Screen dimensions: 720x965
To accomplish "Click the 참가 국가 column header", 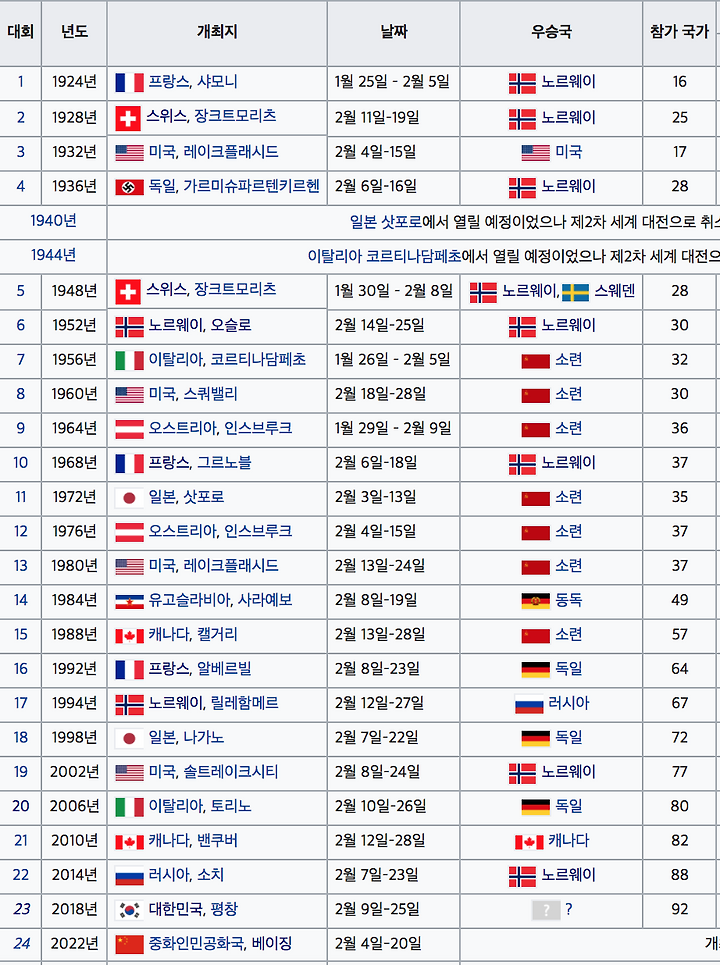I will click(679, 32).
